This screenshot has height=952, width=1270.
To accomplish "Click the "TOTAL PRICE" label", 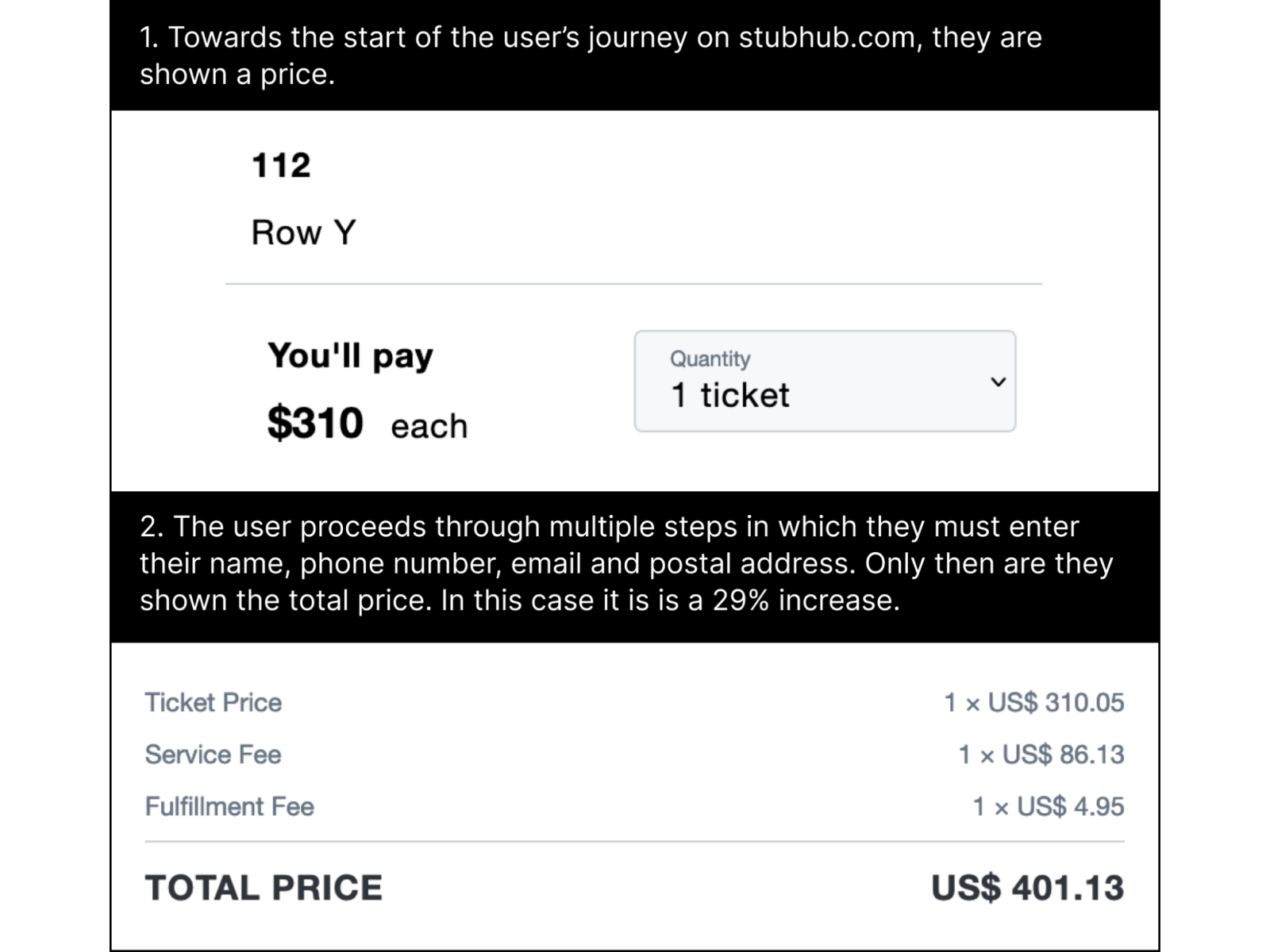I will [264, 888].
